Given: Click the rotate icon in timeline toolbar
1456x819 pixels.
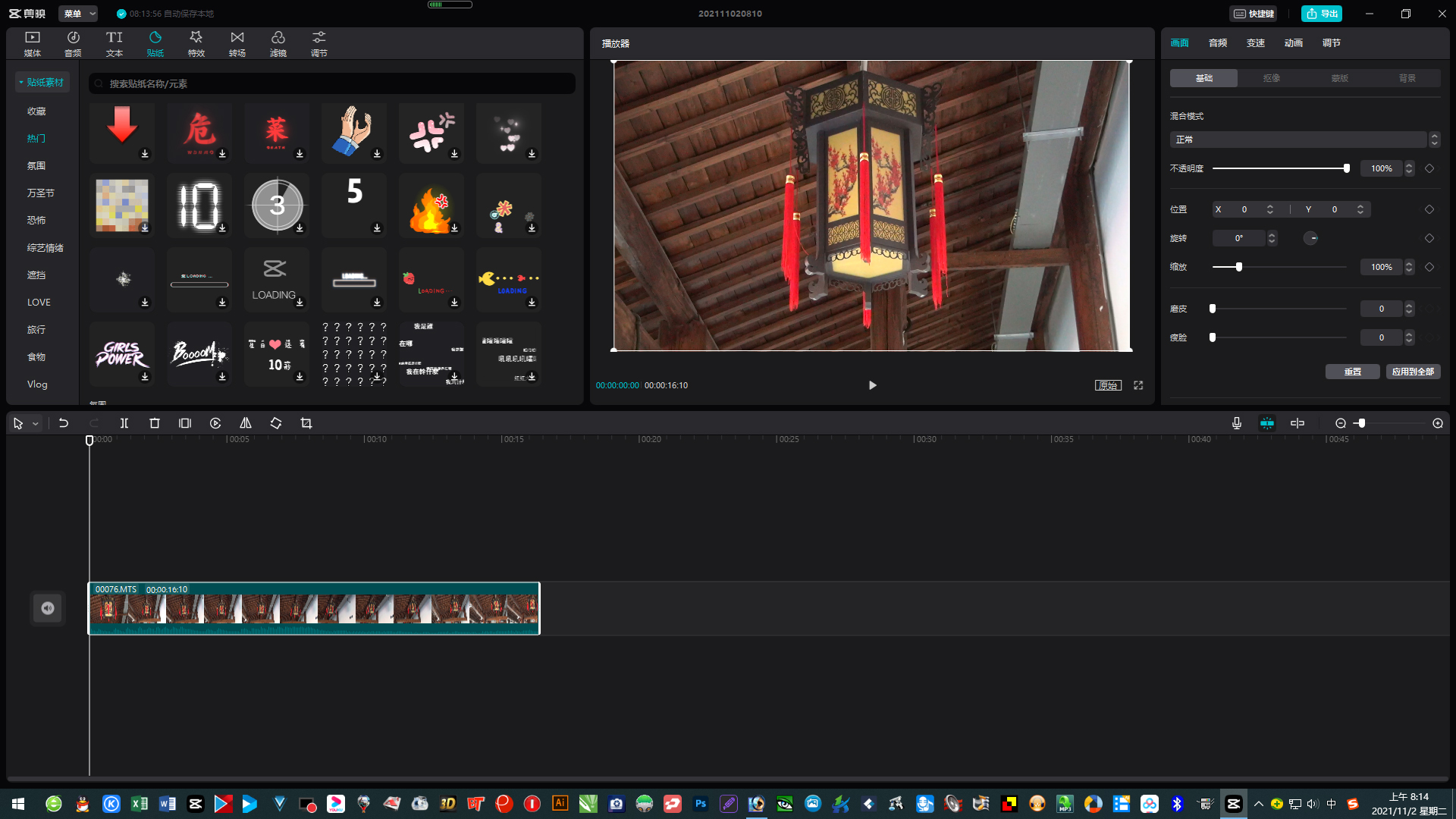Looking at the screenshot, I should point(276,423).
